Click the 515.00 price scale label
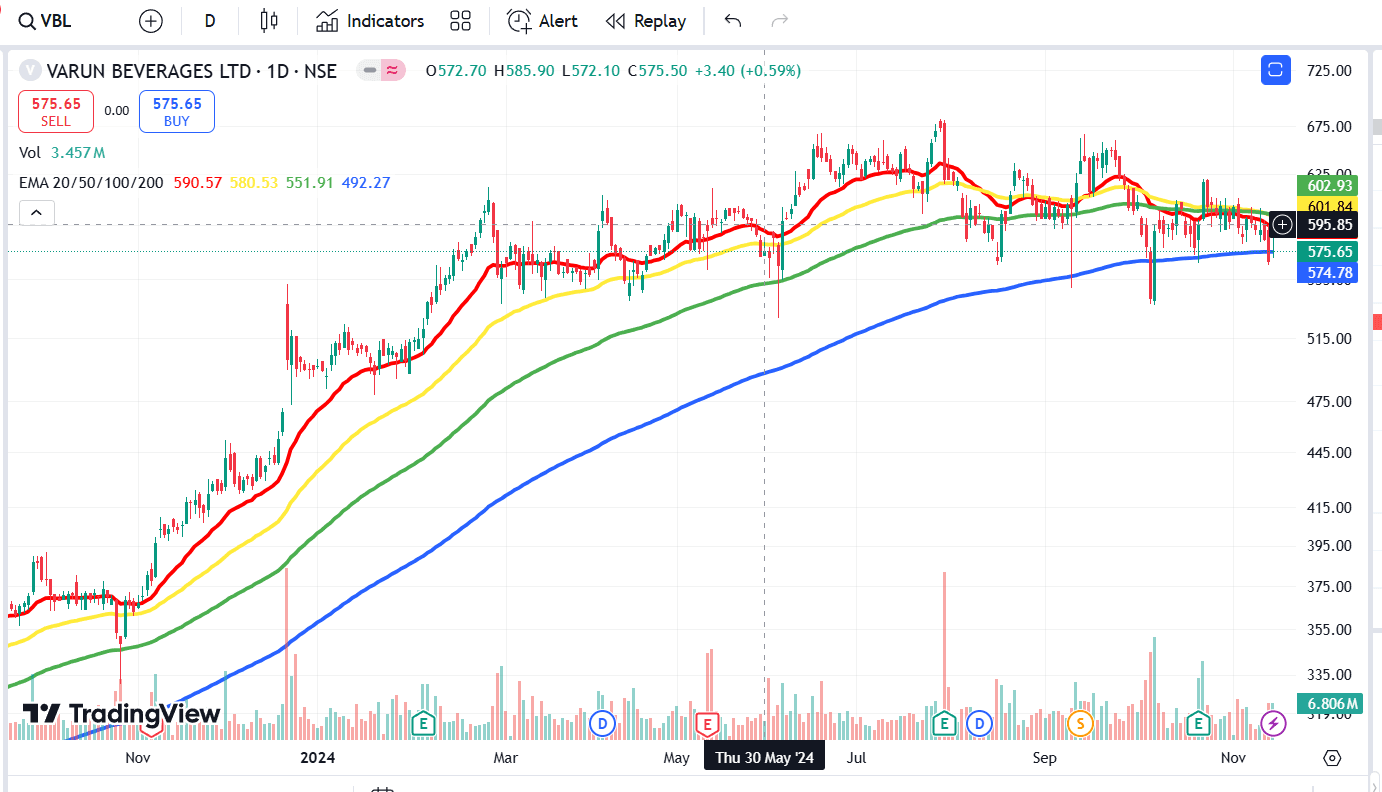The width and height of the screenshot is (1382, 792). [1329, 339]
